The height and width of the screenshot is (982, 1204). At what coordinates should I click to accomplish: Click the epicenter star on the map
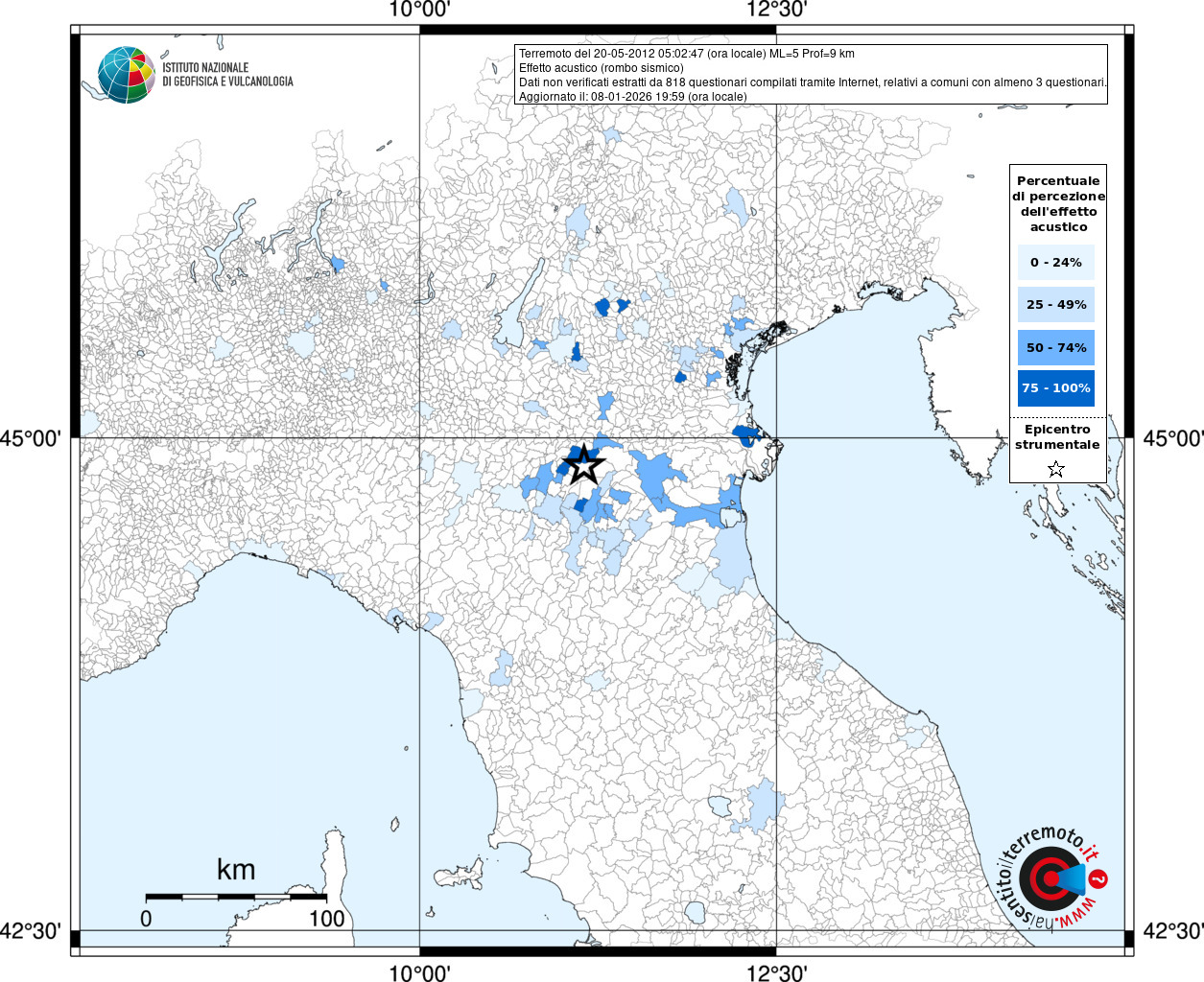(583, 465)
